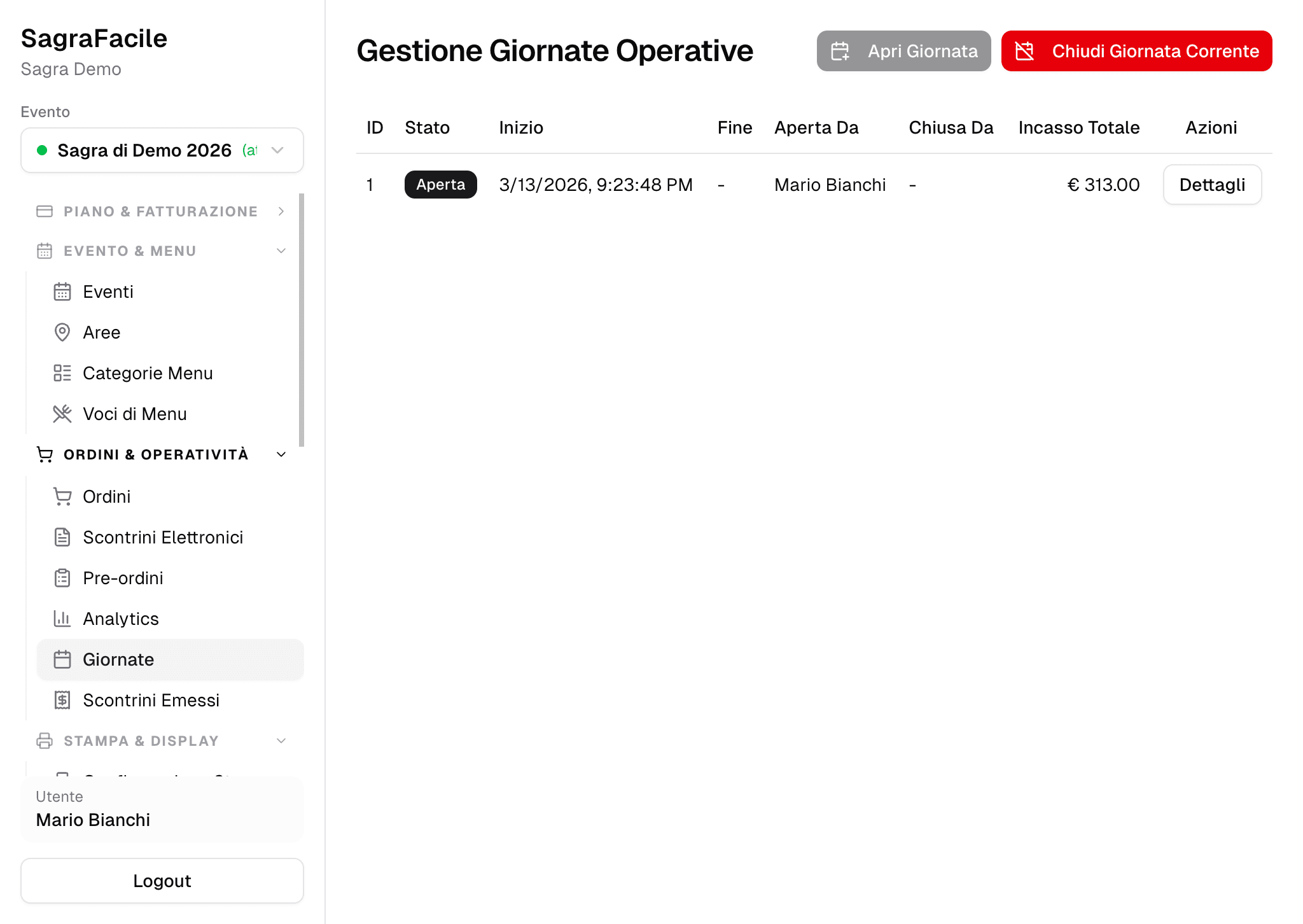Click the Giornate calendar icon
This screenshot has height=924, width=1303.
coord(62,659)
